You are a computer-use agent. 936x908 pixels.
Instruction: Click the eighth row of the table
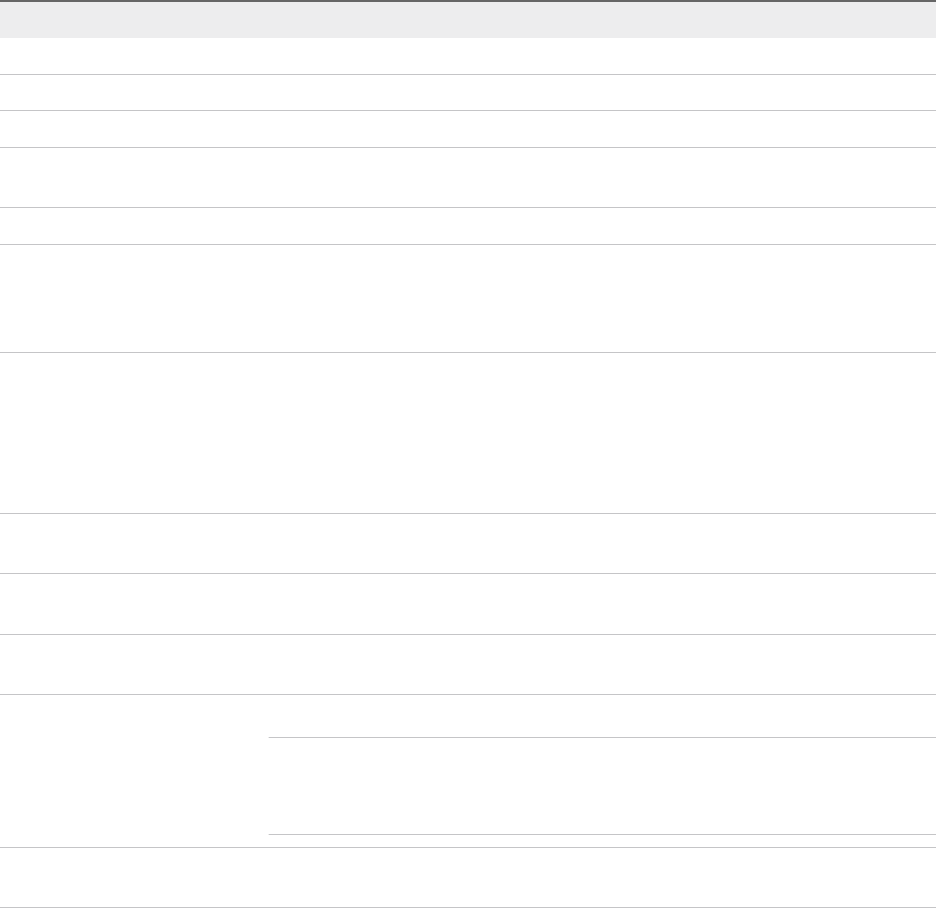(x=468, y=543)
